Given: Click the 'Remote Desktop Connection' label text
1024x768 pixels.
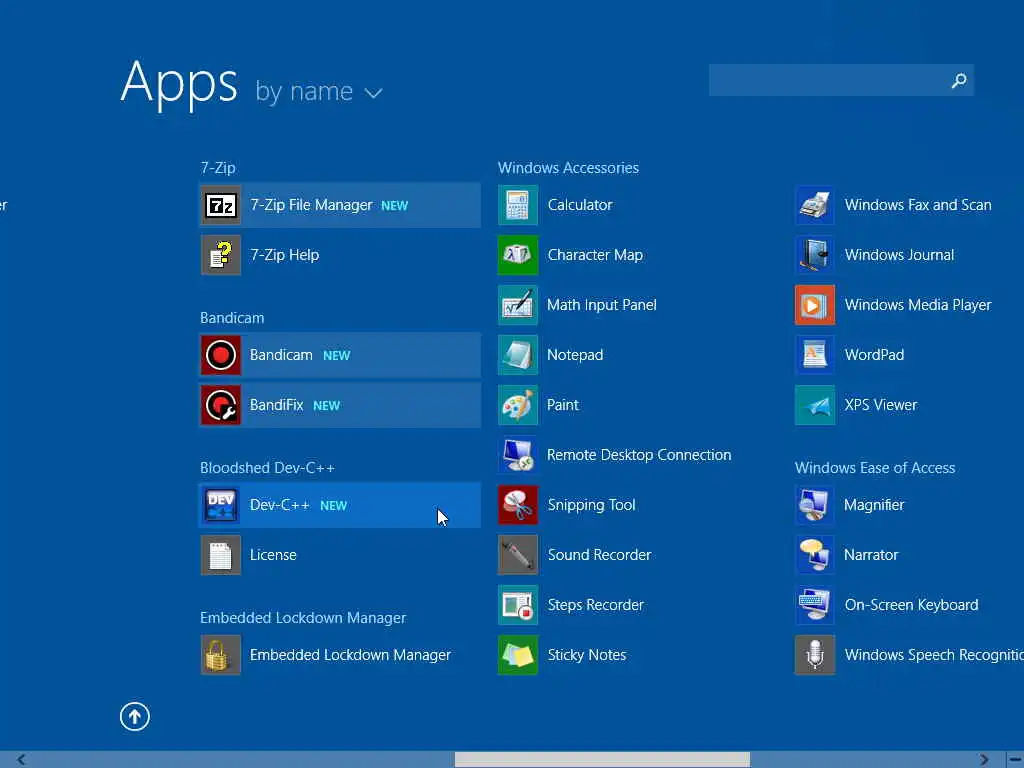Looking at the screenshot, I should click(x=639, y=455).
